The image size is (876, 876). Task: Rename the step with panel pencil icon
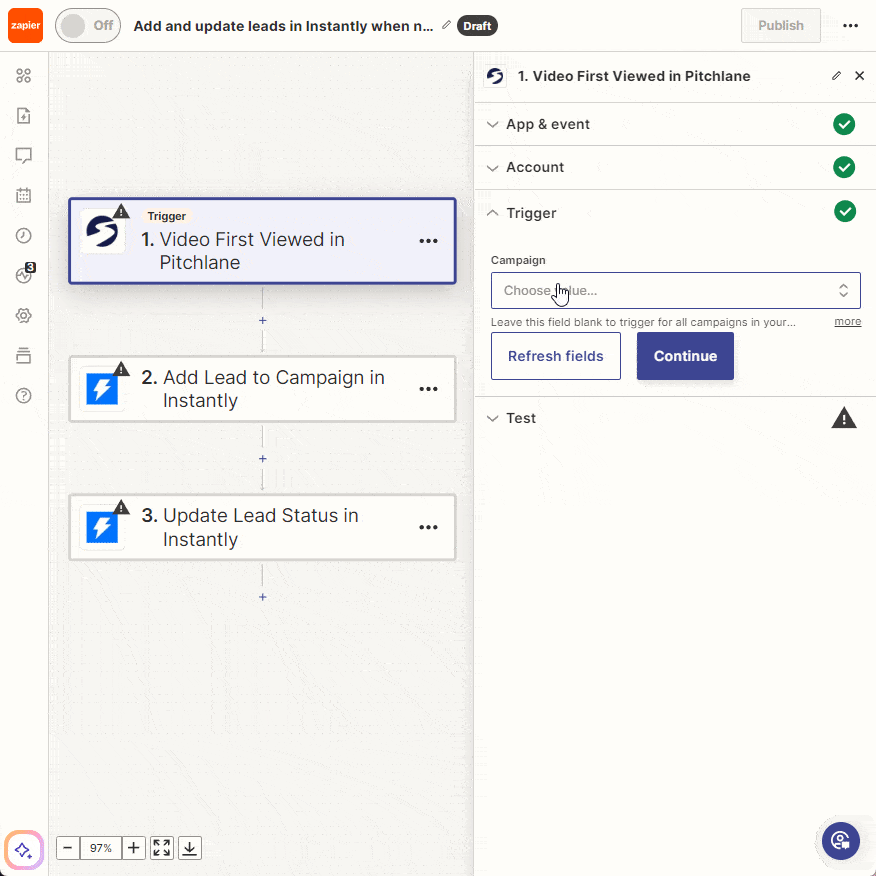836,75
